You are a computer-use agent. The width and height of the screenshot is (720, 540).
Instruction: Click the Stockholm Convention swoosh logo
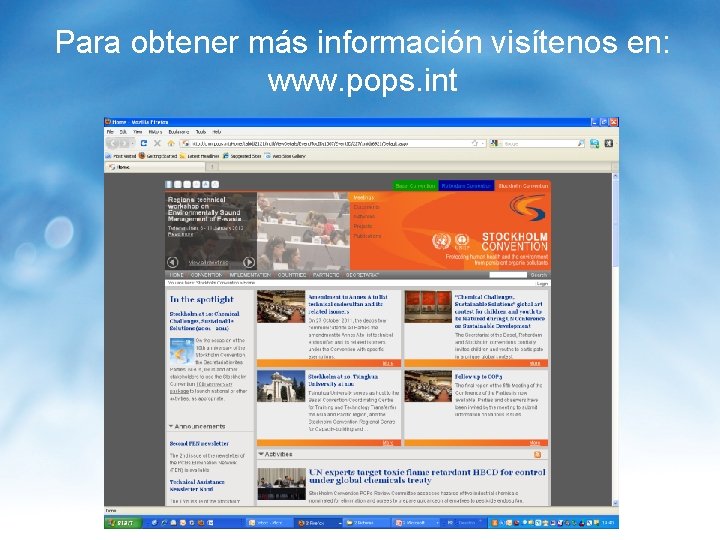(528, 208)
